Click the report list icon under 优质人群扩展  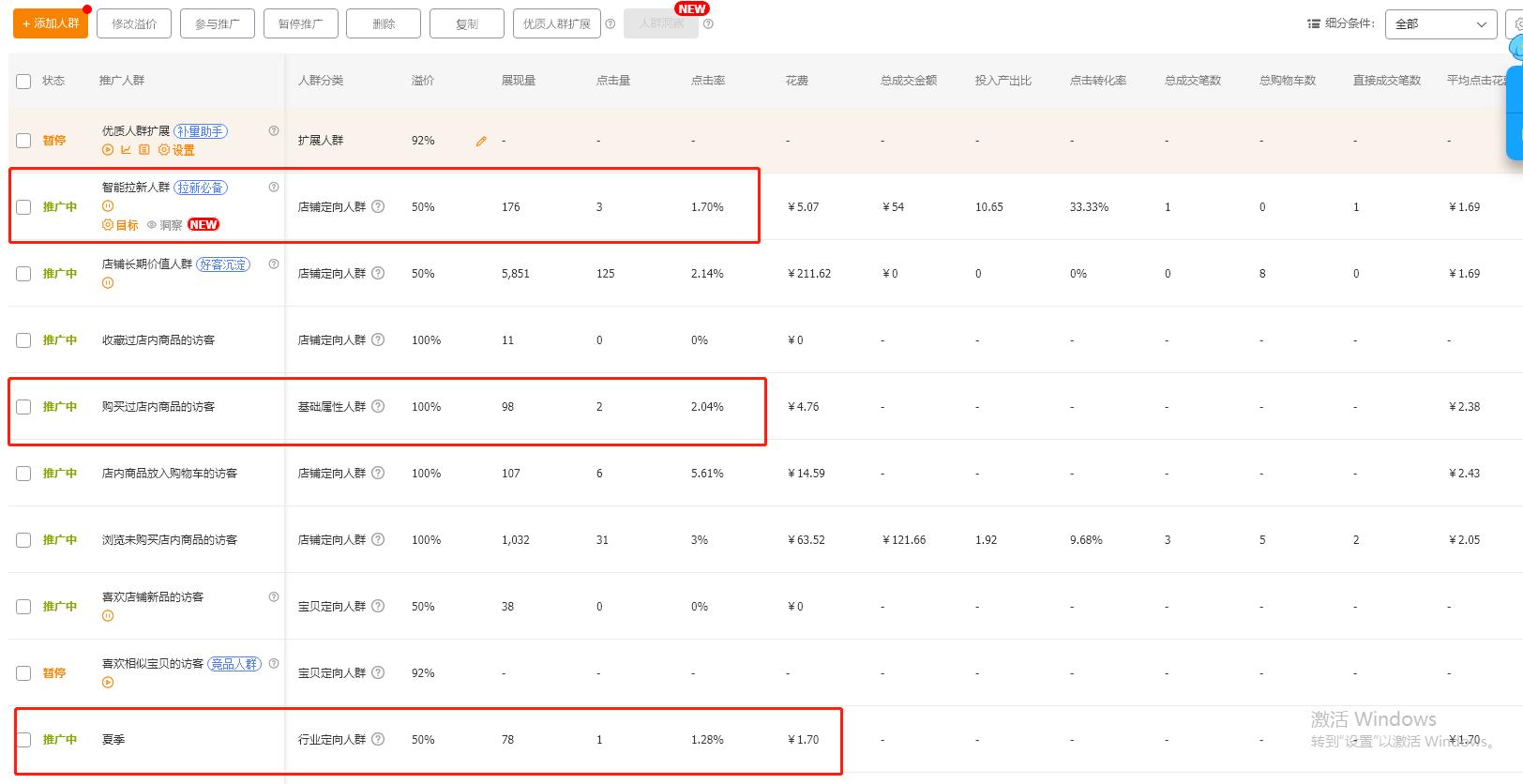pos(143,150)
